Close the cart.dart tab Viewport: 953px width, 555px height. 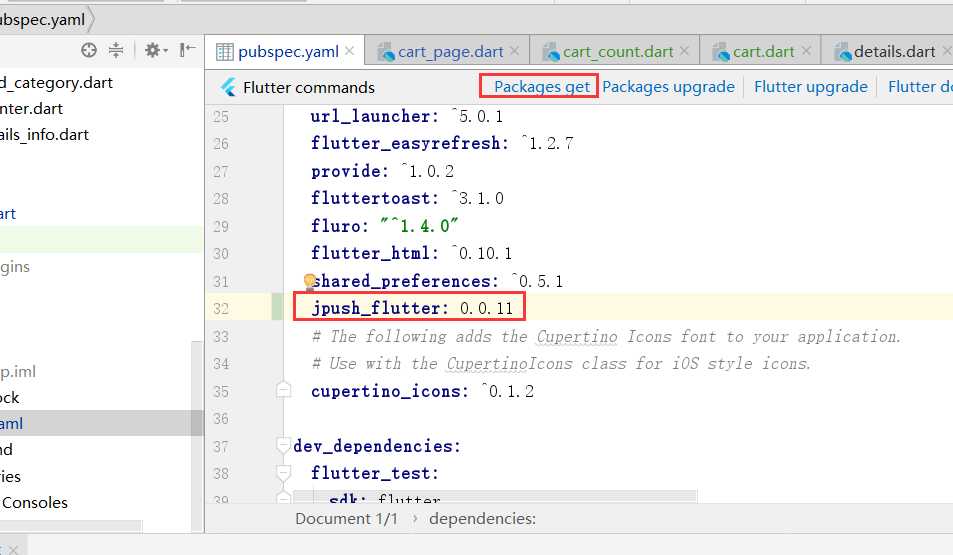coord(806,51)
